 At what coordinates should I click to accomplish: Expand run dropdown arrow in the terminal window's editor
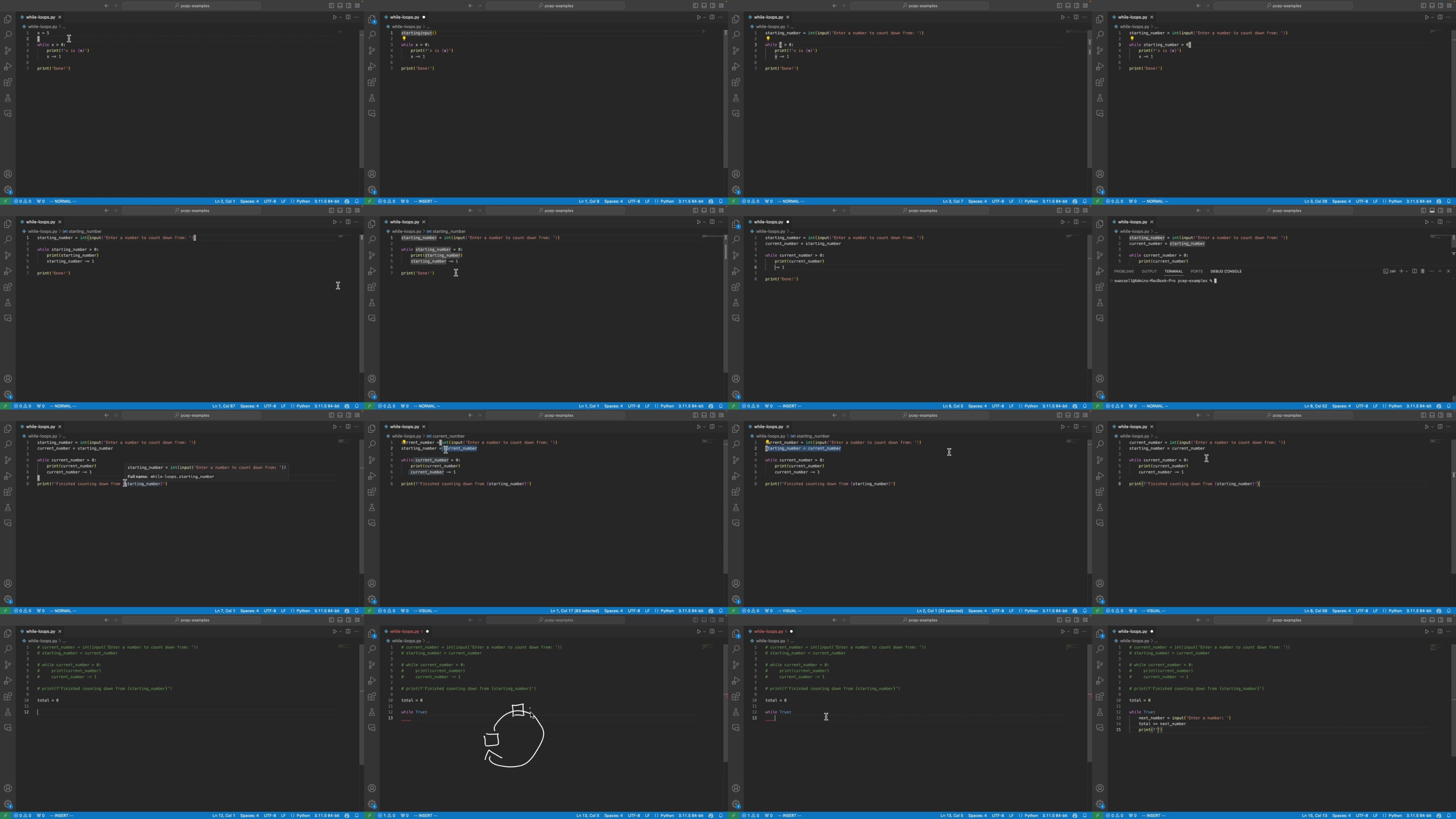pos(1432,222)
